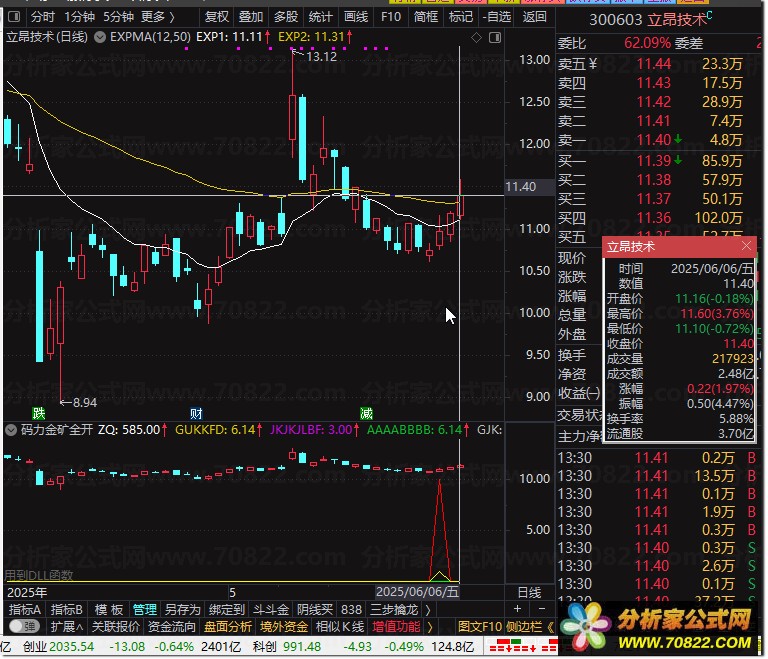Open 盘面分析
768x659 pixels.
228,627
